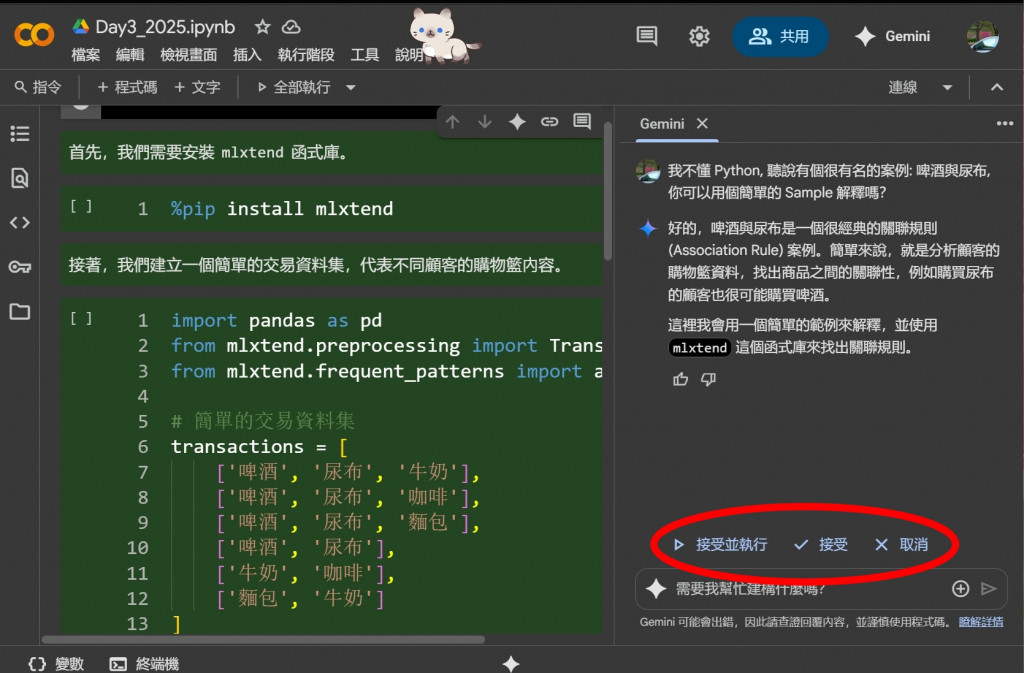Move cell down with arrow icon
Image resolution: width=1024 pixels, height=673 pixels.
pos(485,121)
